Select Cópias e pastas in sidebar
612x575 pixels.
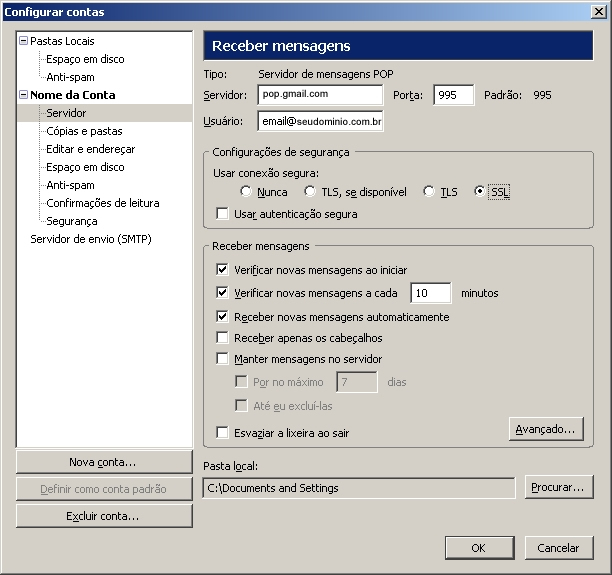84,131
